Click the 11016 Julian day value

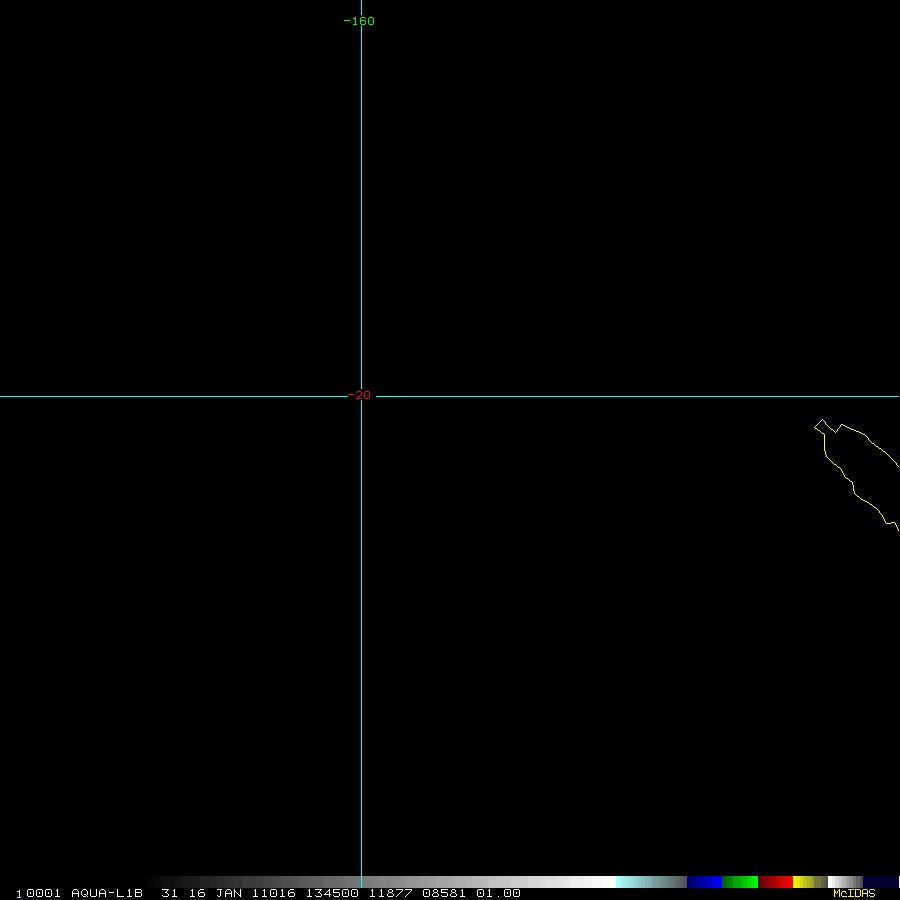click(x=273, y=893)
